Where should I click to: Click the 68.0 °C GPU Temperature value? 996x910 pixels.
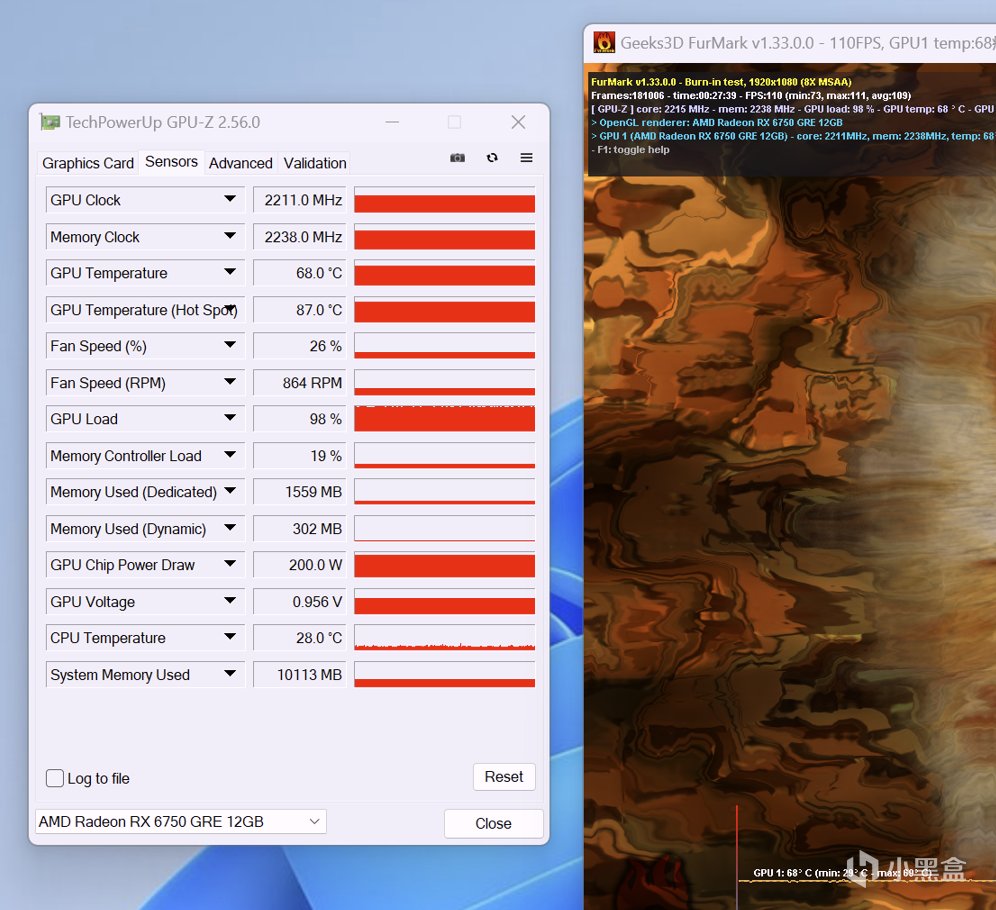[x=300, y=273]
